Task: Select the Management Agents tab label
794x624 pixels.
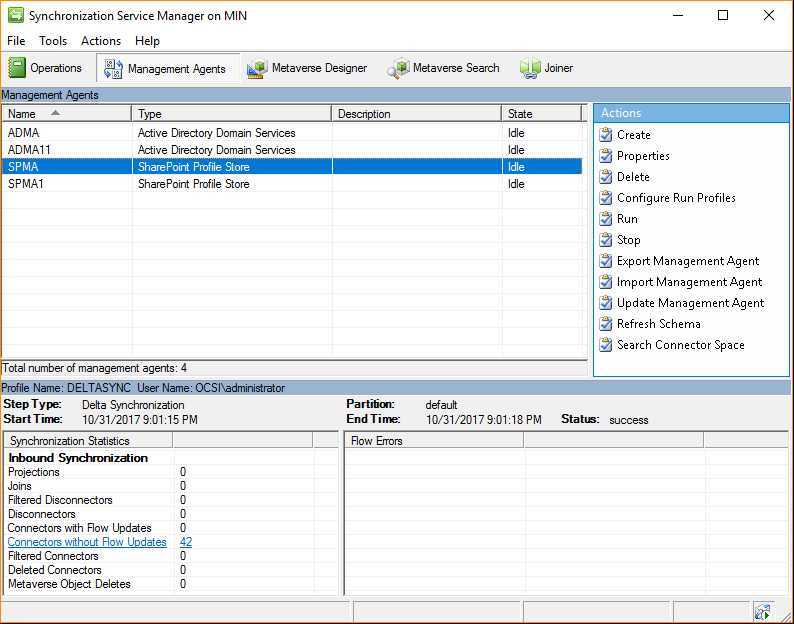Action: [176, 69]
